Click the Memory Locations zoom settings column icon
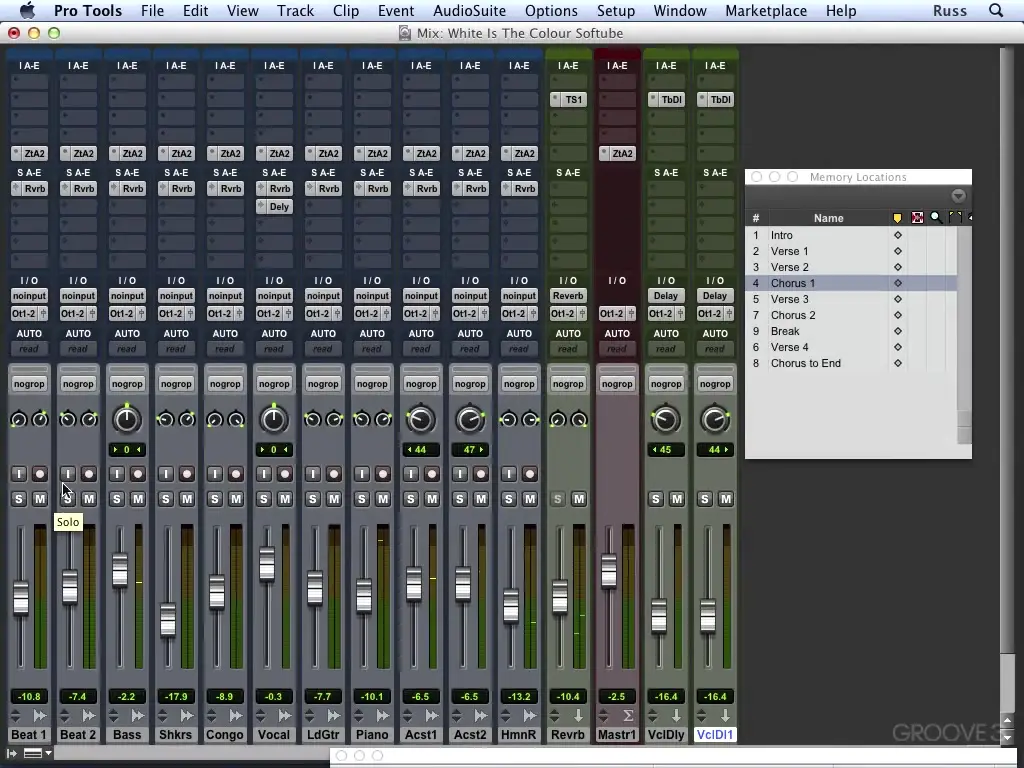The height and width of the screenshot is (768, 1024). pos(936,217)
